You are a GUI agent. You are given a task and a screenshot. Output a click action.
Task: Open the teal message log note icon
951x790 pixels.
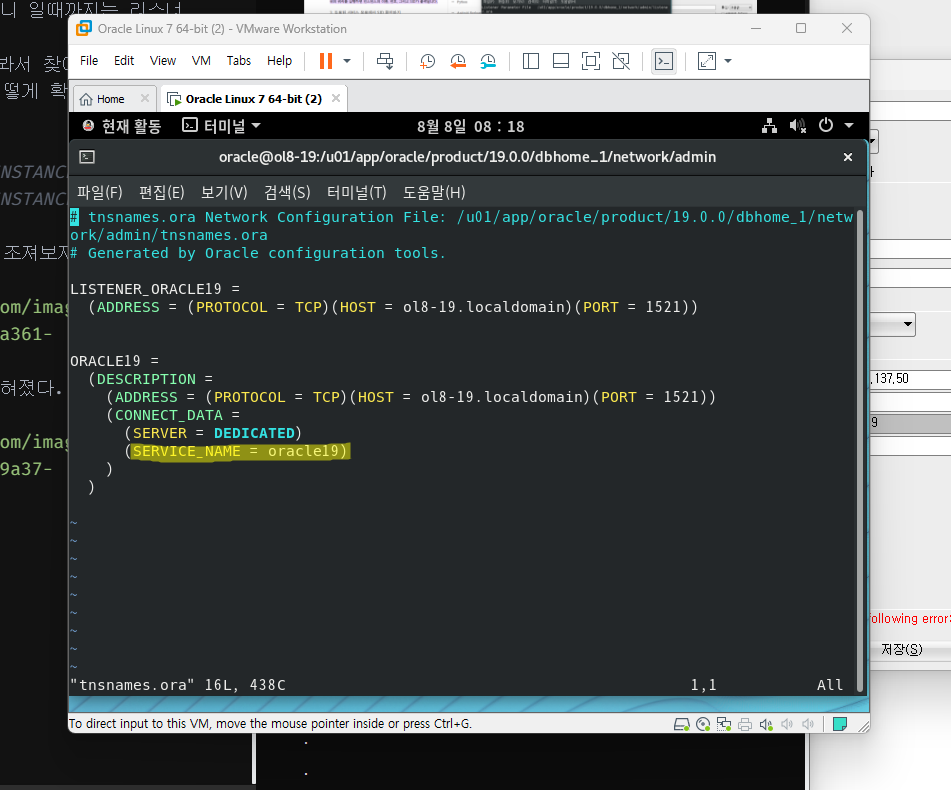pos(840,724)
